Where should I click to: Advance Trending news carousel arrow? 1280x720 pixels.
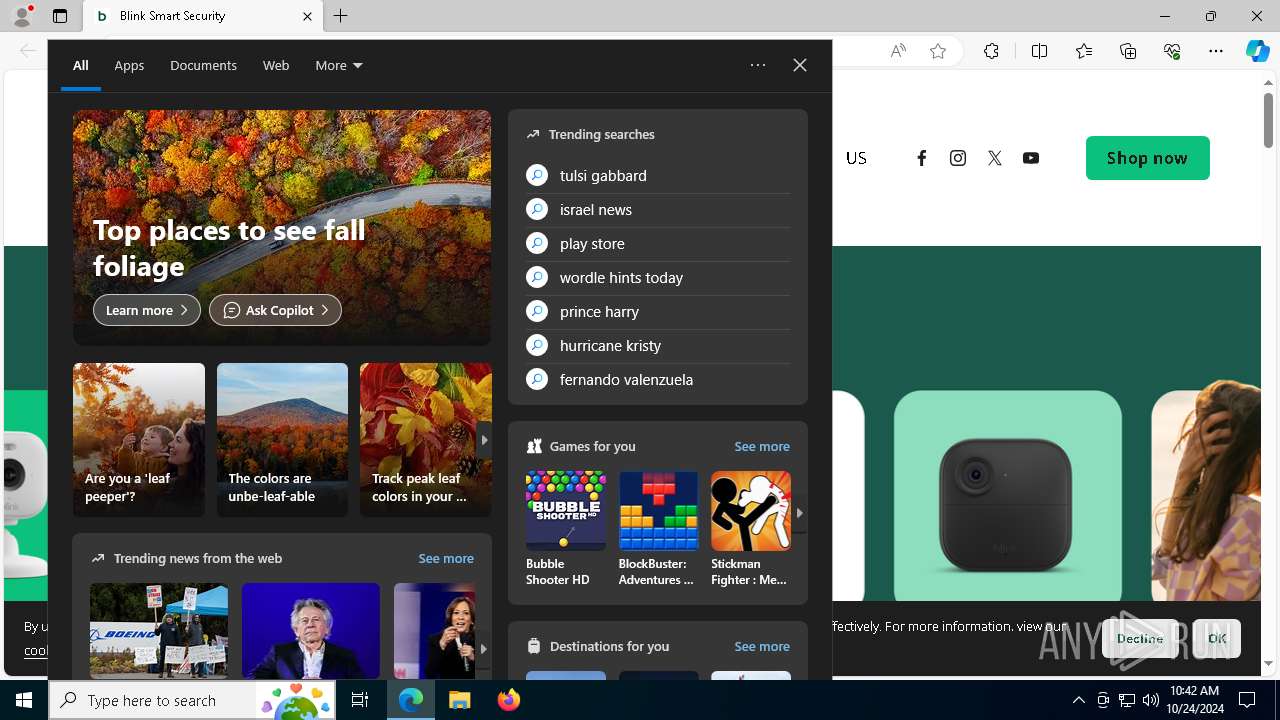pyautogui.click(x=483, y=648)
